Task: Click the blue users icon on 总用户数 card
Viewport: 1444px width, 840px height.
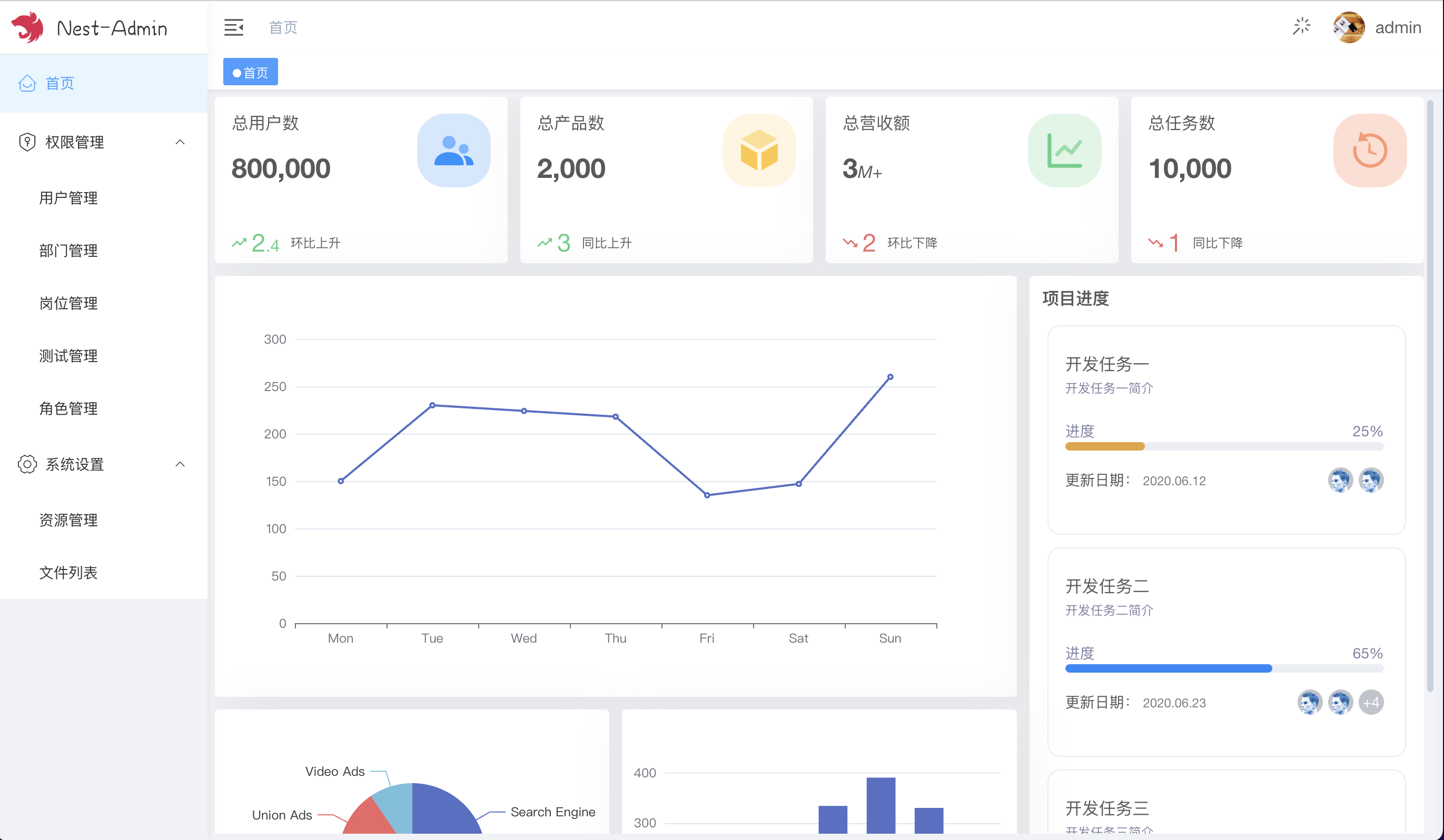Action: [453, 151]
